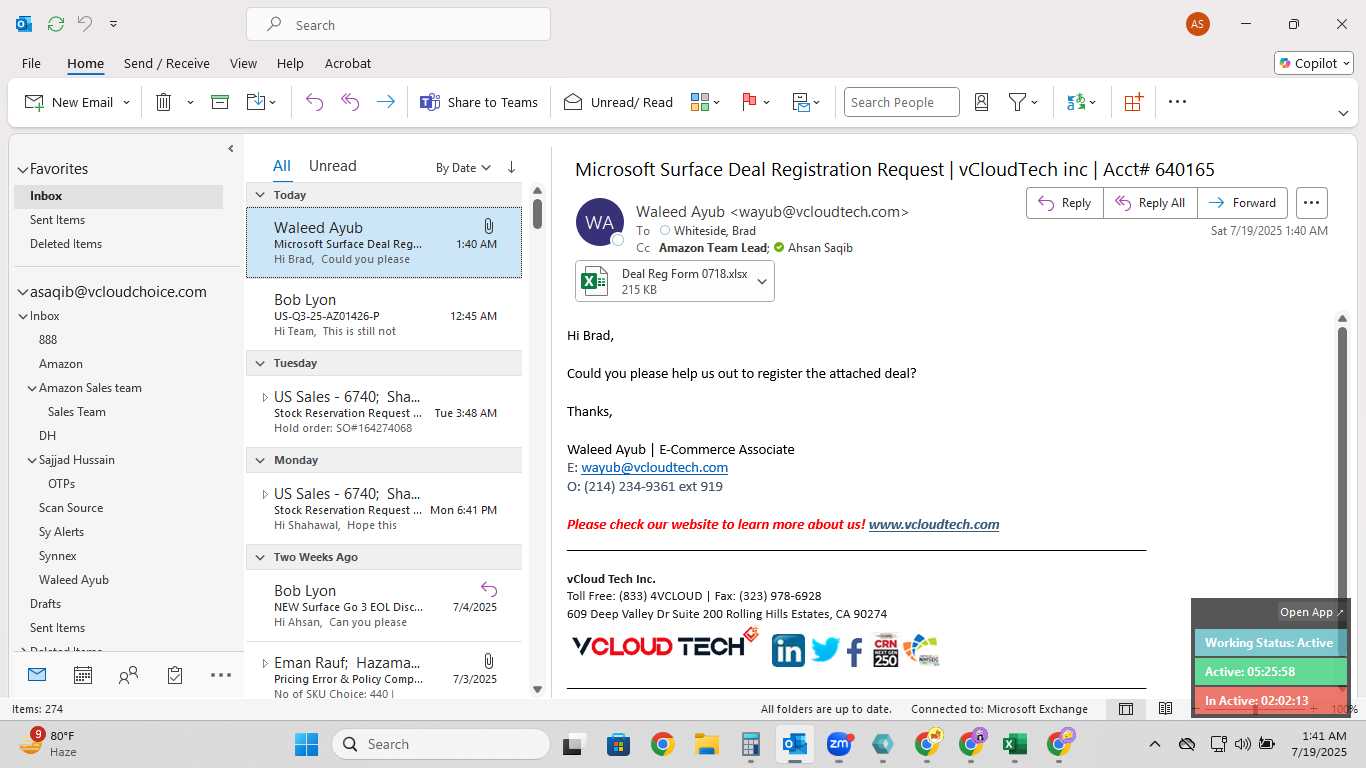Switch to Tasks view icon
This screenshot has width=1366, height=768.
175,675
